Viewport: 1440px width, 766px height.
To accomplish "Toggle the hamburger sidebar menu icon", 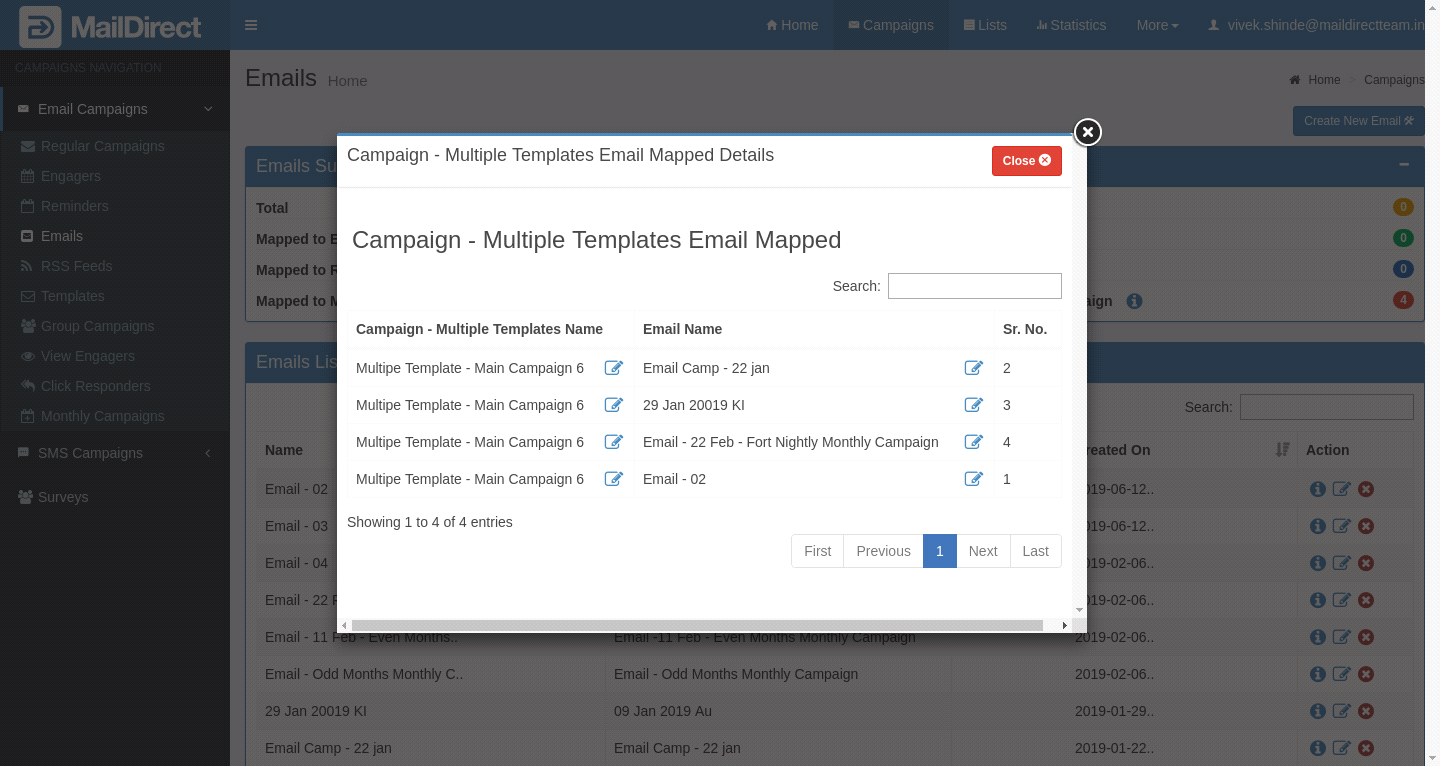I will 251,25.
